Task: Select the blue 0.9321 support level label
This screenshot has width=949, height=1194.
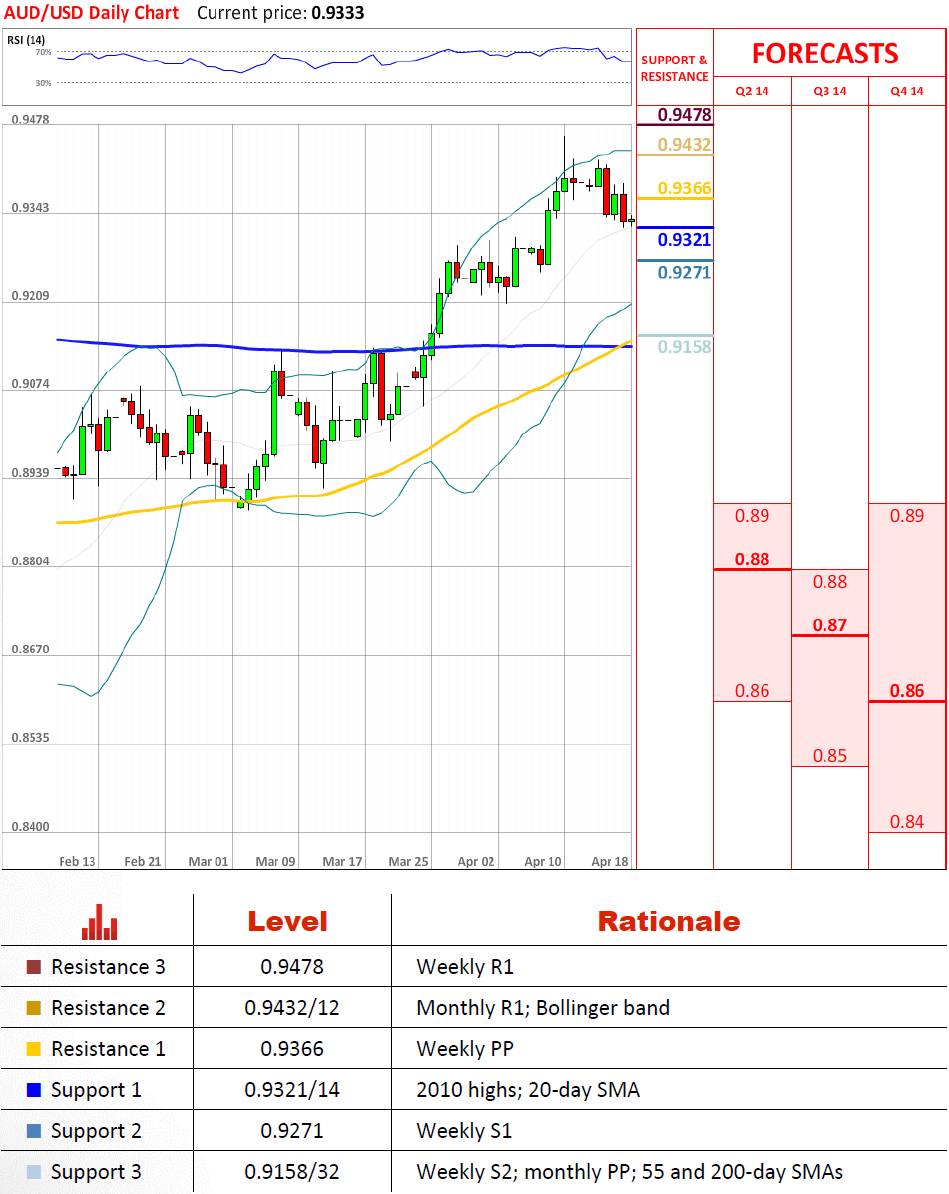Action: (x=684, y=240)
